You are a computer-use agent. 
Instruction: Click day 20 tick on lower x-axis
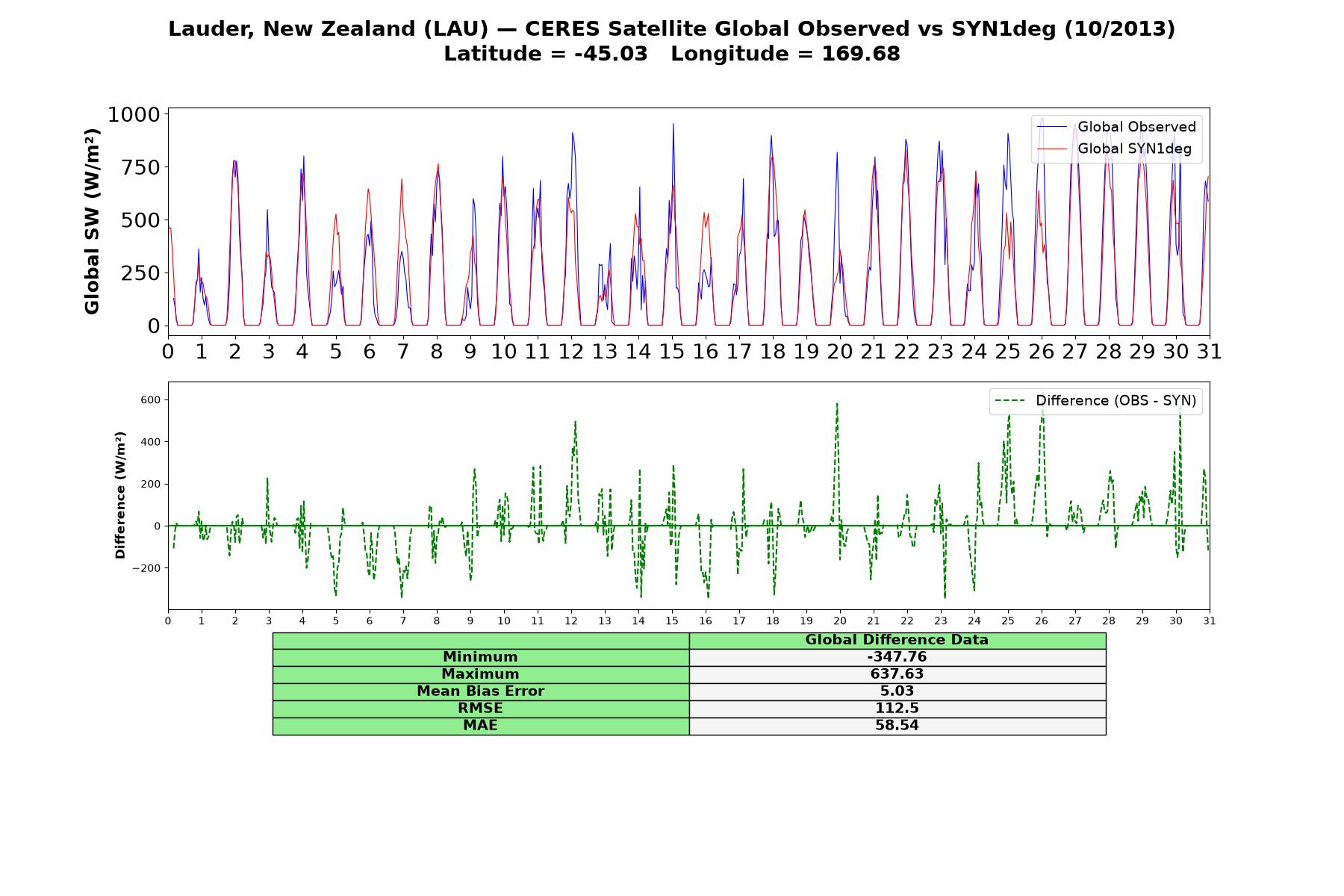pos(840,621)
